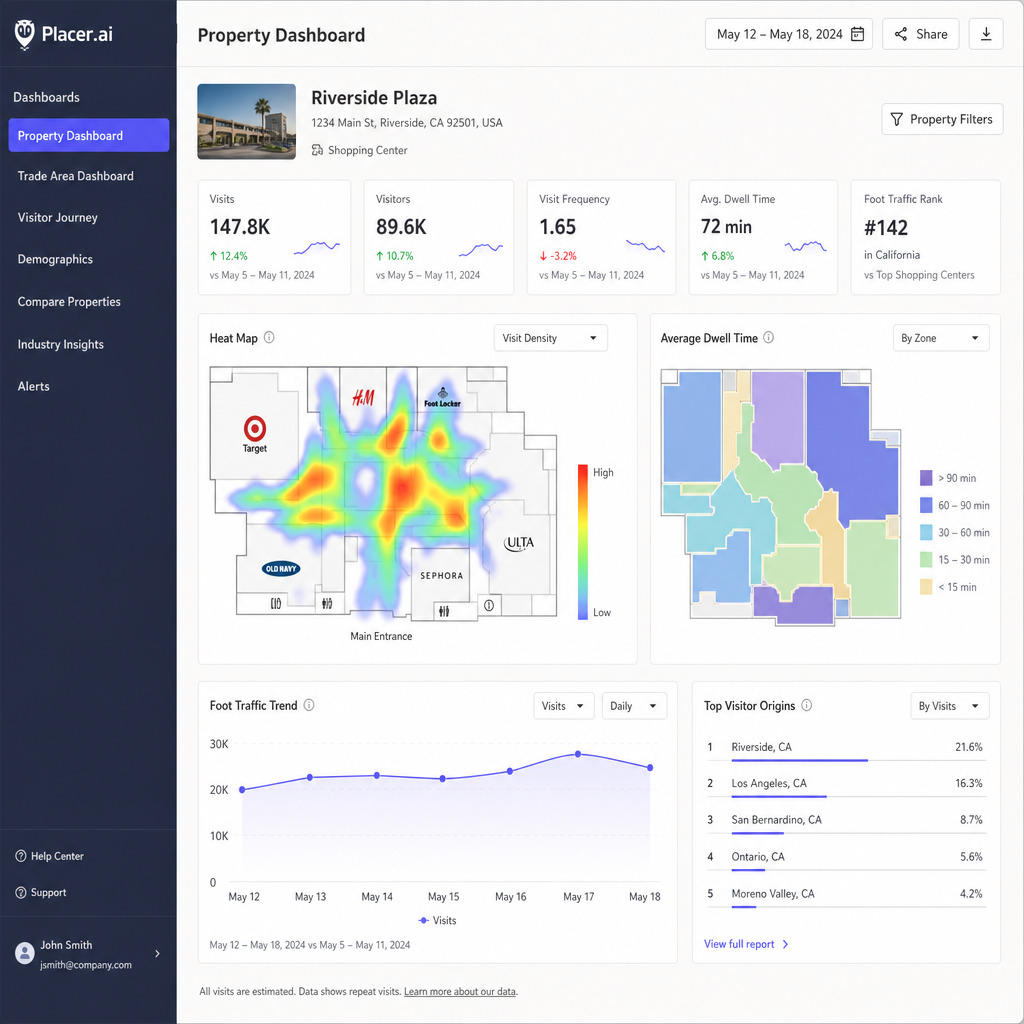Click the Placer.ai logo
This screenshot has width=1024, height=1024.
[63, 34]
